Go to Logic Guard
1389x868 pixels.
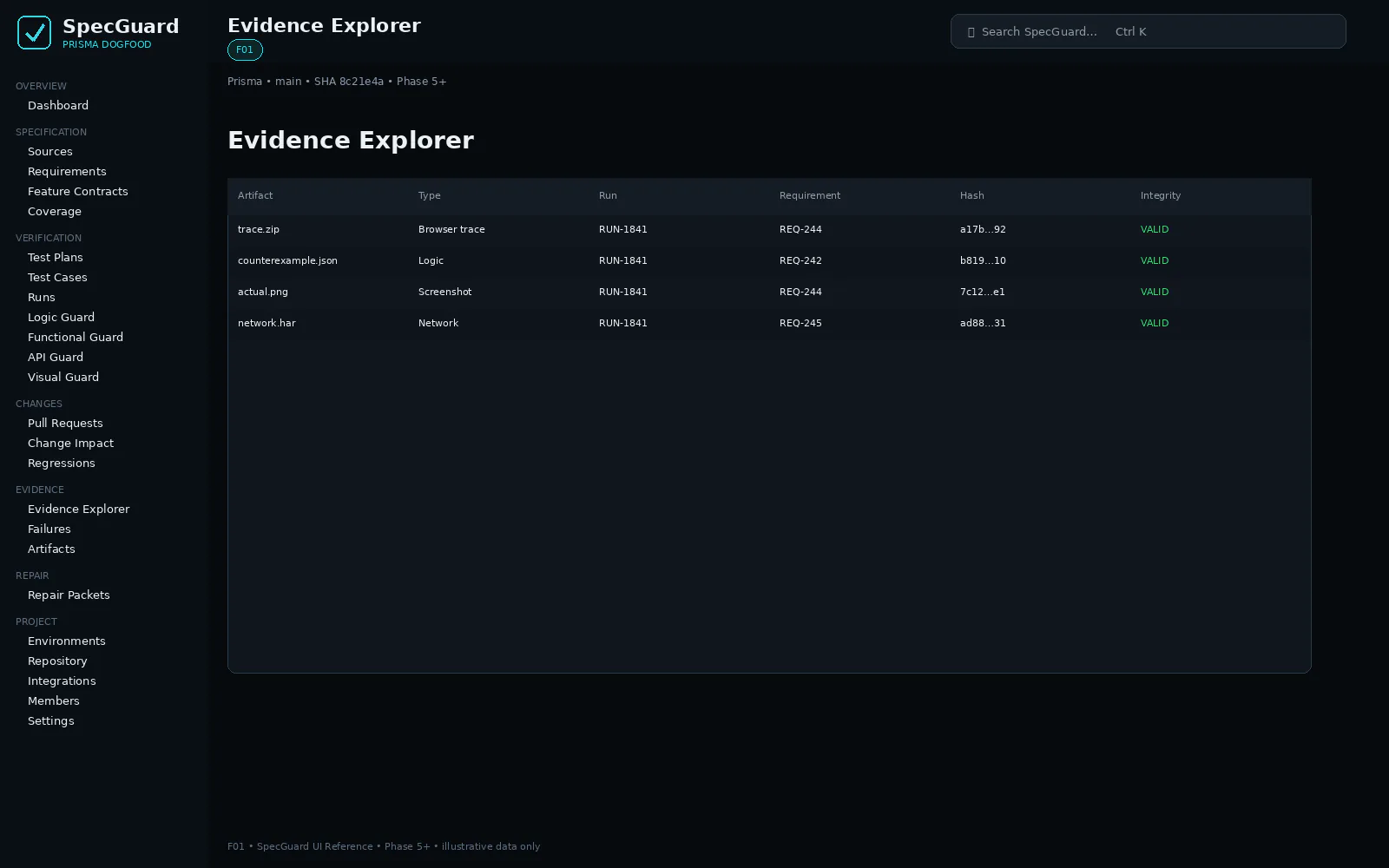tap(61, 317)
